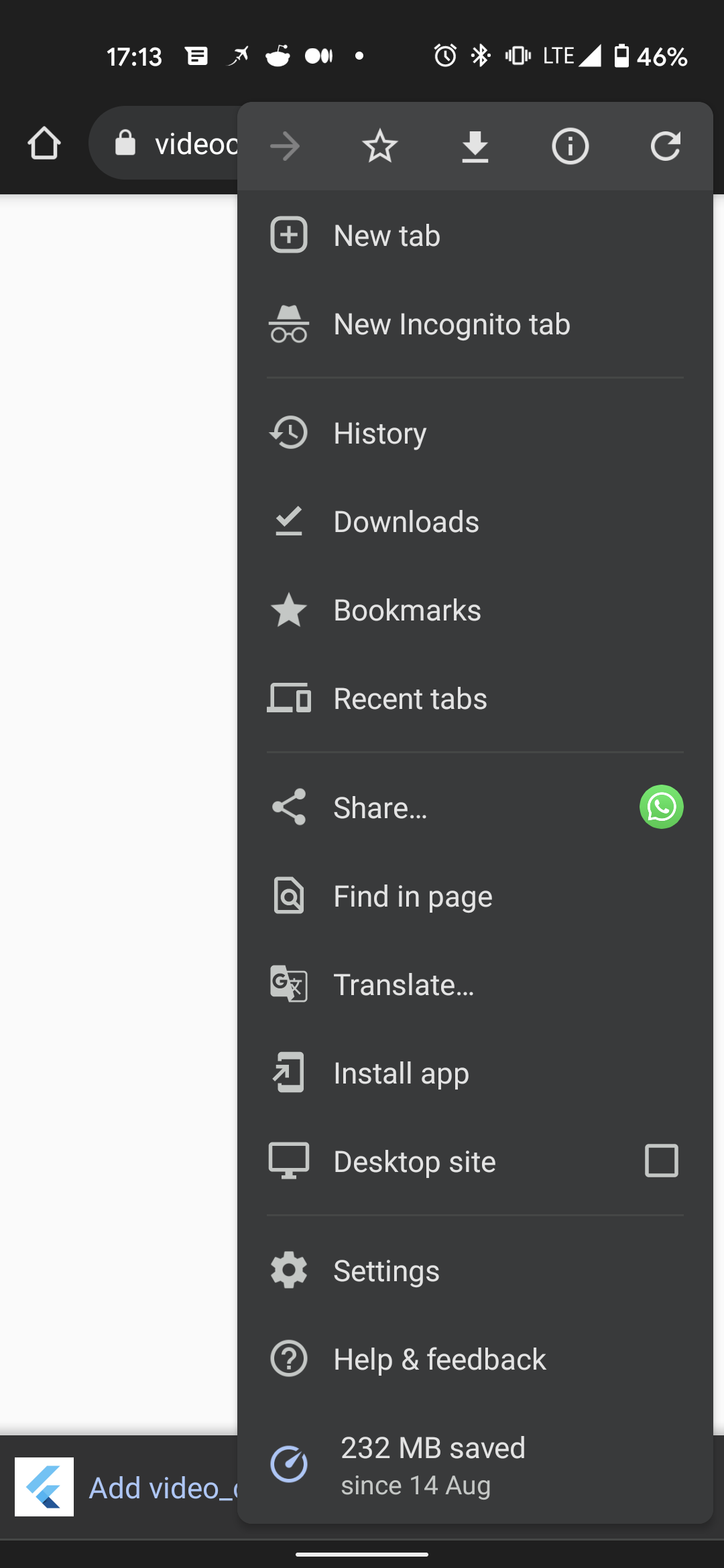This screenshot has height=1568, width=724.
Task: Start Translate for this page
Action: click(404, 984)
